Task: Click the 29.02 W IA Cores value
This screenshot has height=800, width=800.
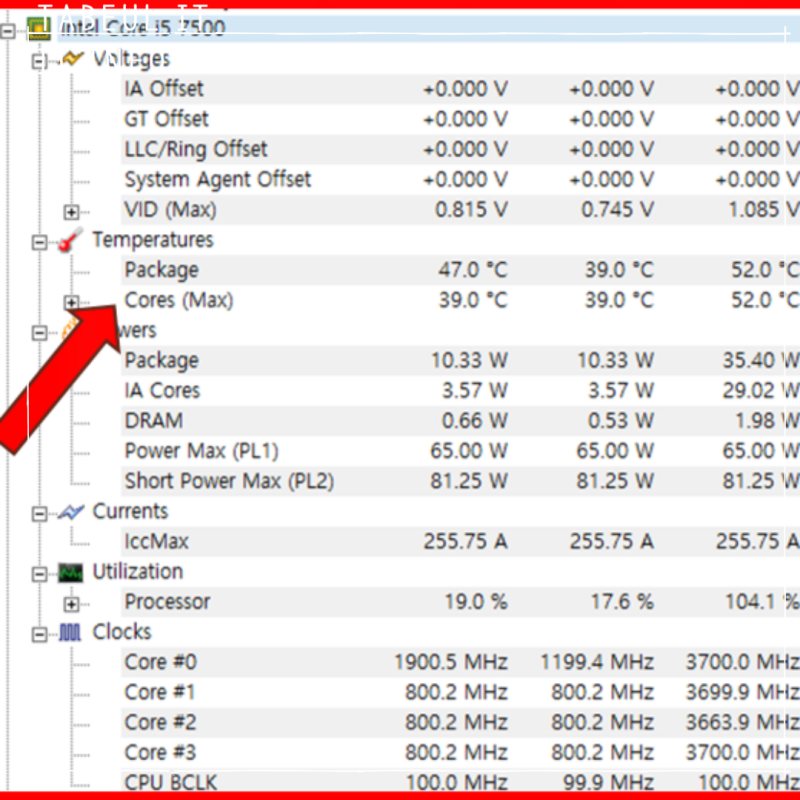Action: point(761,390)
